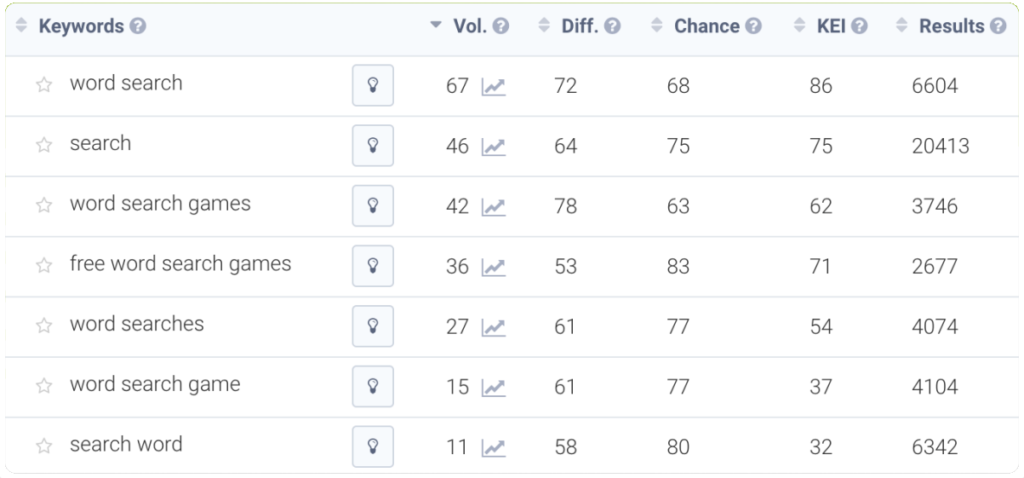Show volume trend chart for 'word search'

tap(493, 87)
